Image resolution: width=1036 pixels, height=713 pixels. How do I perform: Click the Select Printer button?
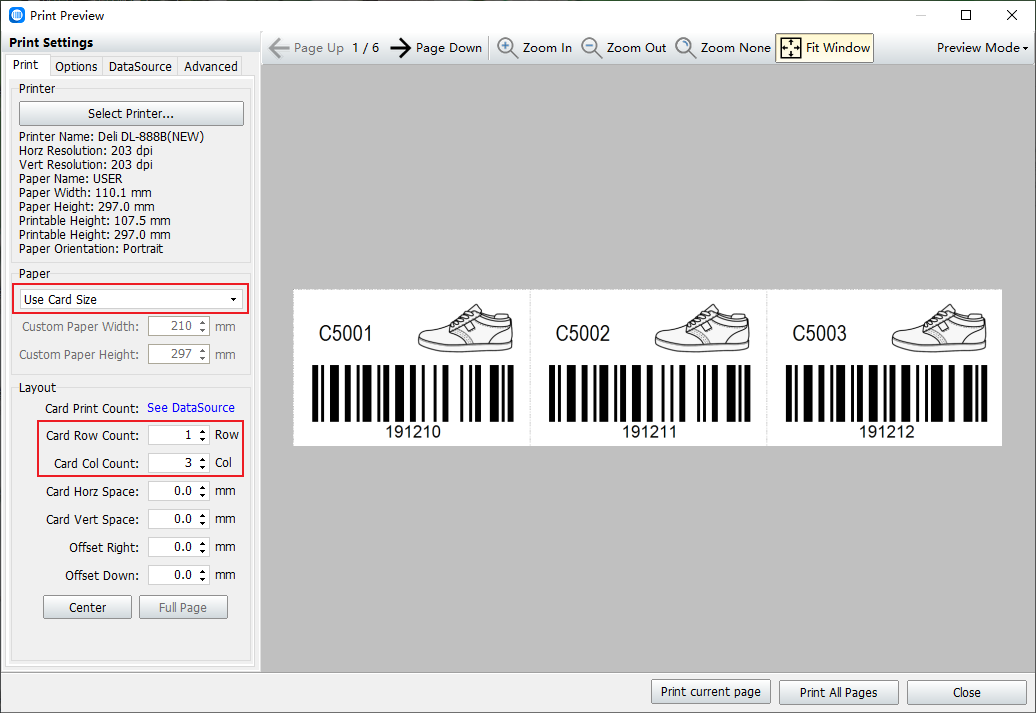click(131, 114)
